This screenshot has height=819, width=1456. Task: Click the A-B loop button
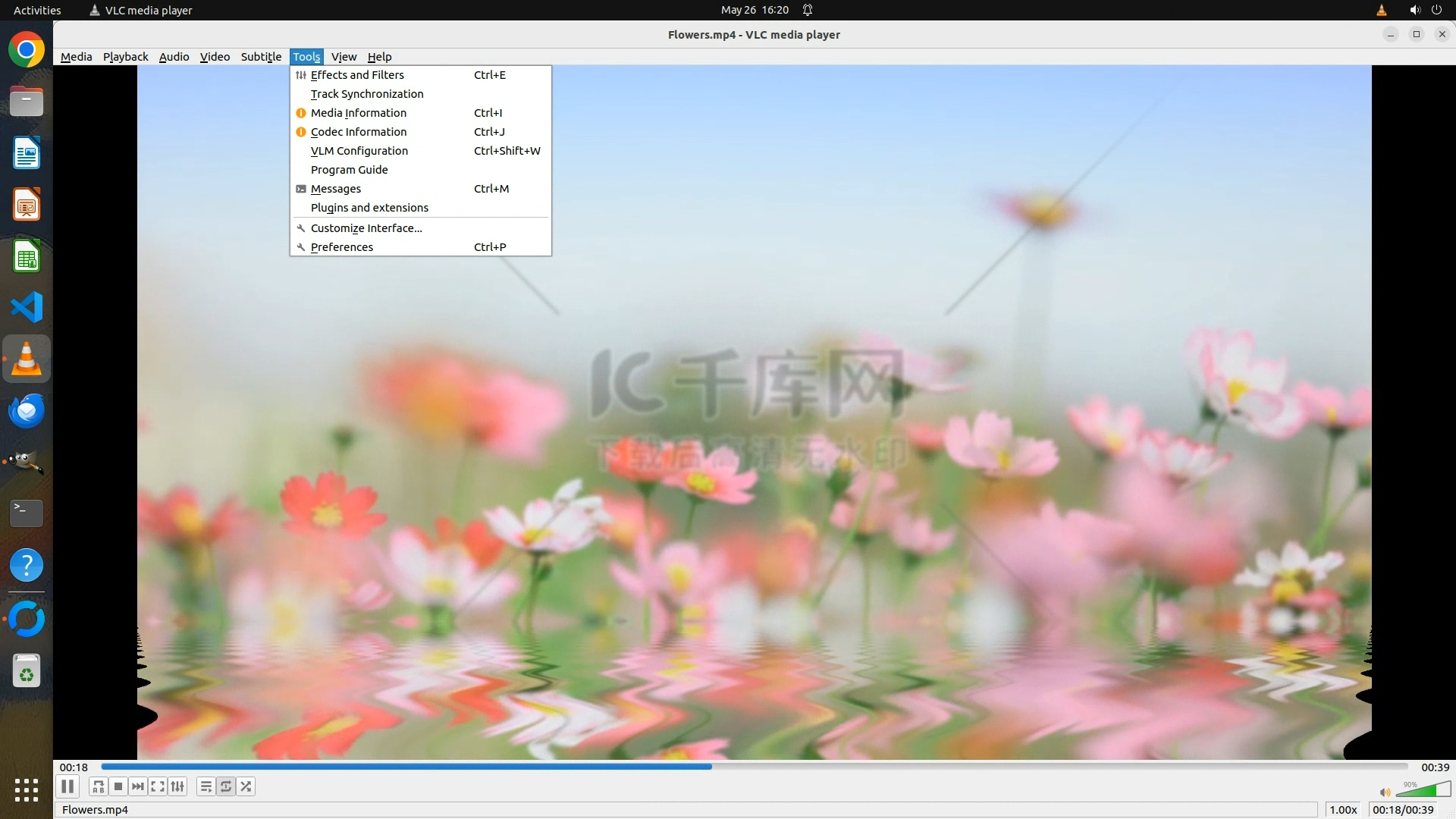[x=98, y=786]
